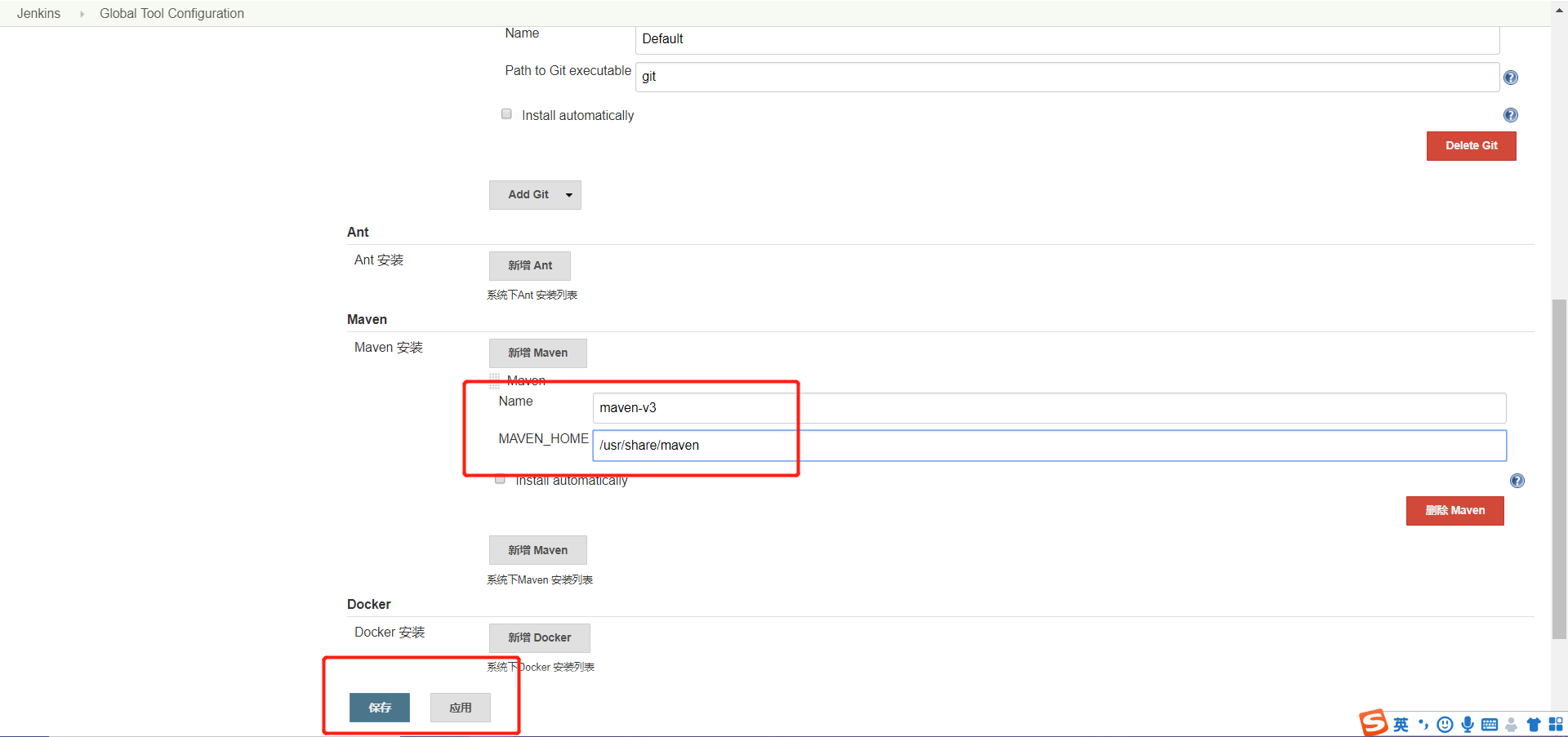Click the Maven section heading
The width and height of the screenshot is (1568, 737).
tap(367, 319)
